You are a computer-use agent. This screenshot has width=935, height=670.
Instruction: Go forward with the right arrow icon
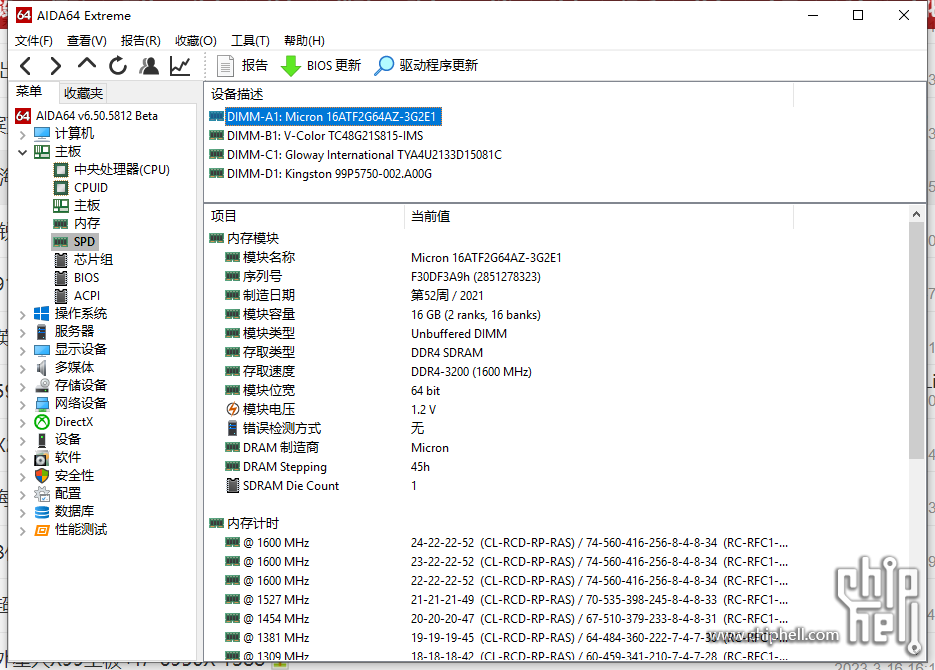(55, 66)
